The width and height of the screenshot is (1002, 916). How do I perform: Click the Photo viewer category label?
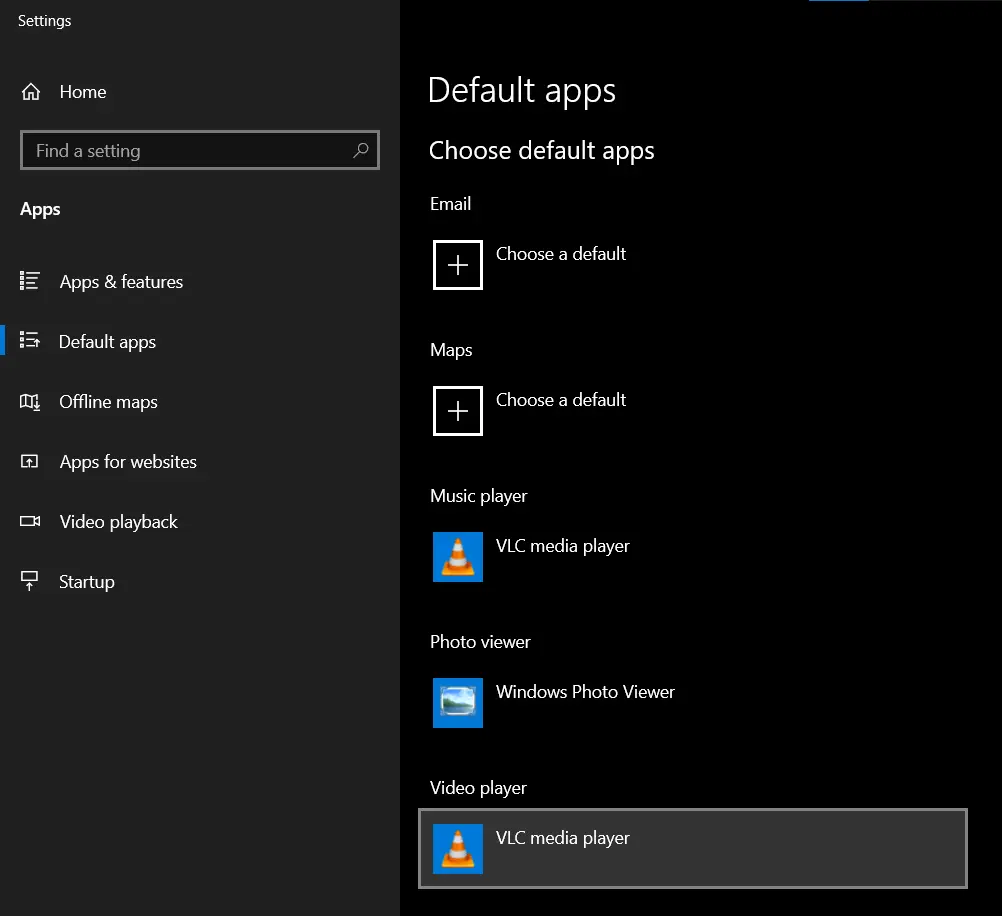point(480,642)
